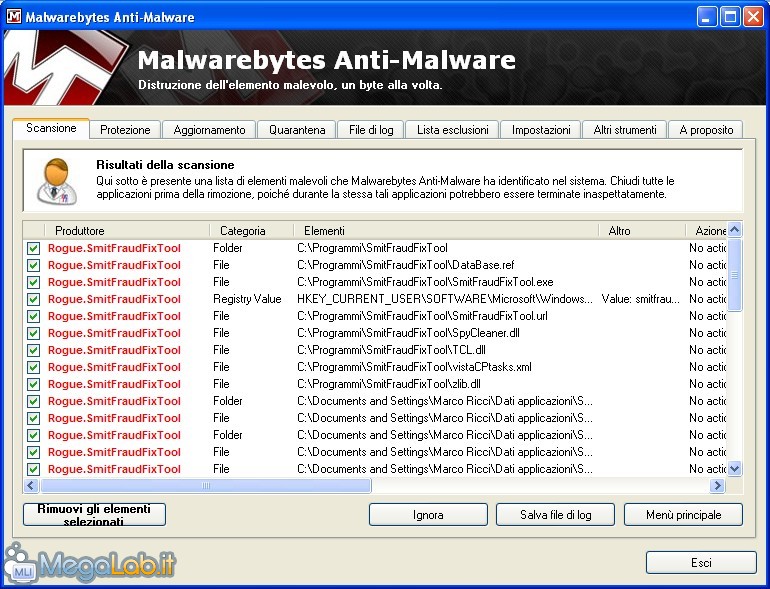
Task: Open the Aggiornamento tab
Action: click(209, 130)
